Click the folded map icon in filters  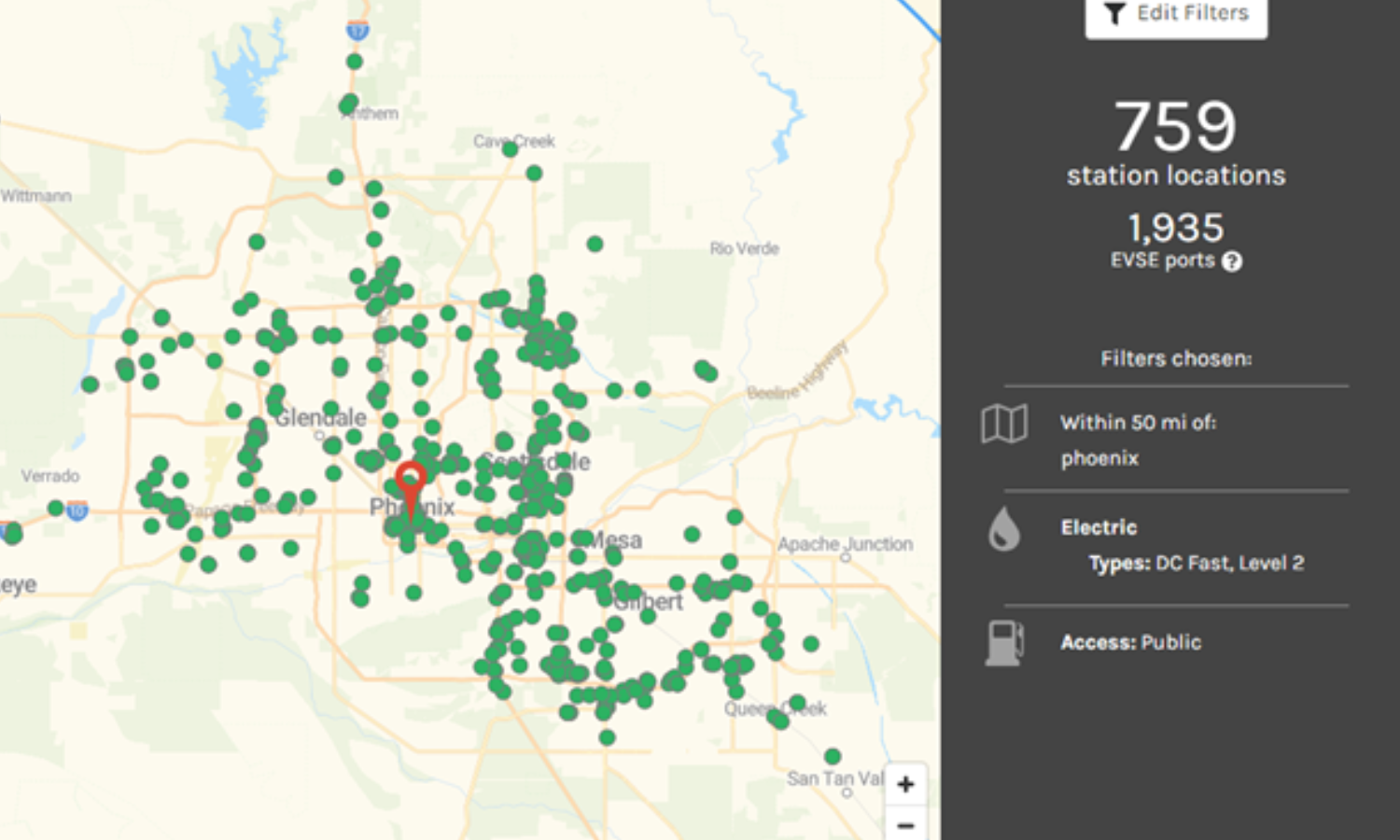[1004, 424]
